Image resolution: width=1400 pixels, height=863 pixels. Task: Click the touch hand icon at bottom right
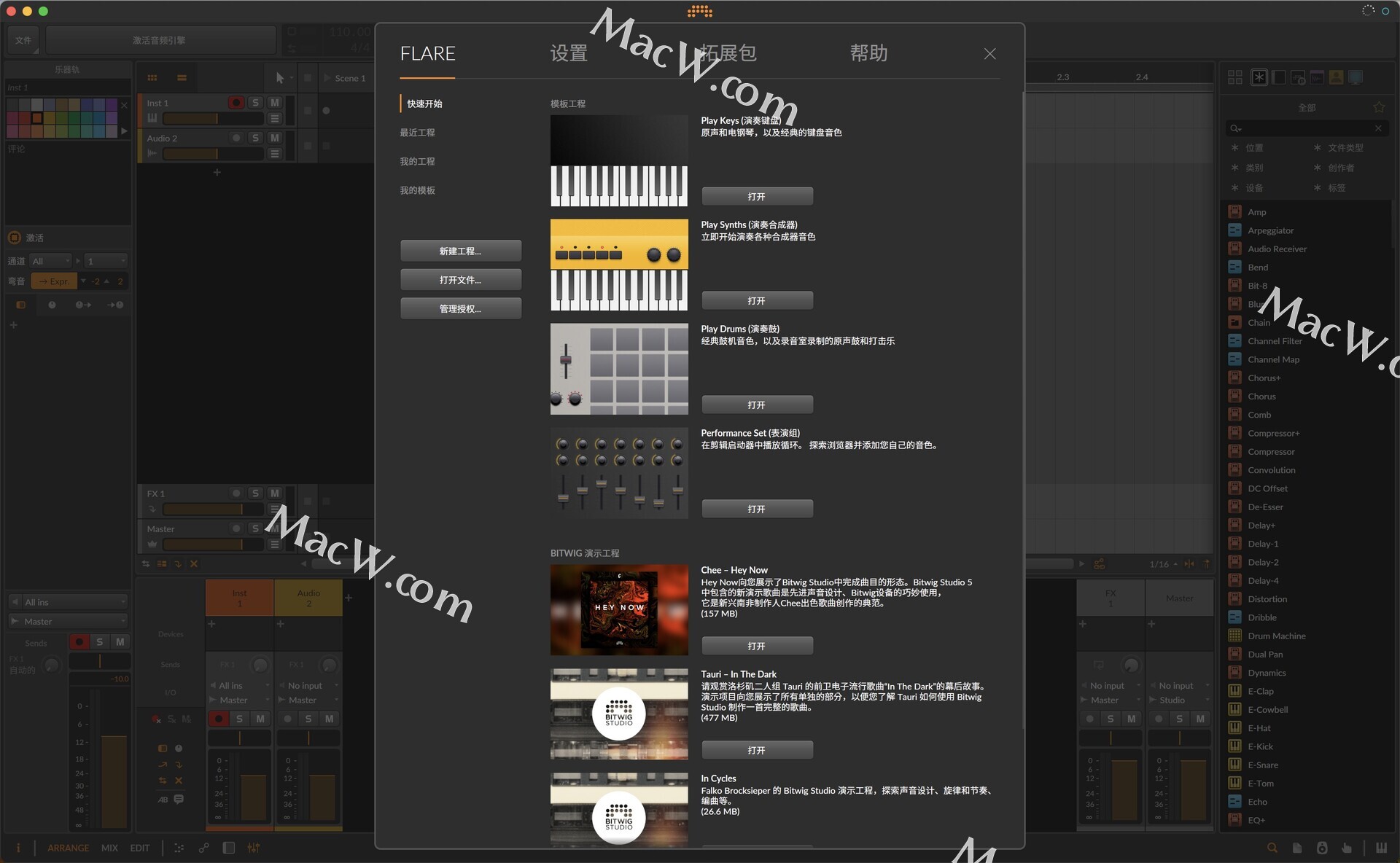pos(1347,848)
